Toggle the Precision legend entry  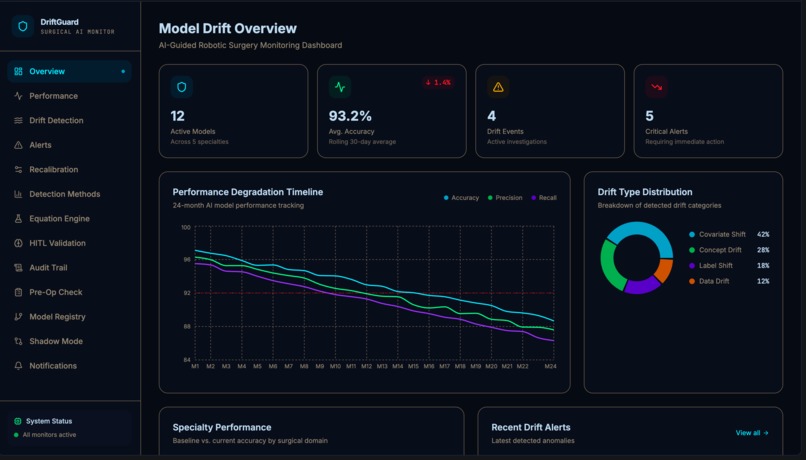(x=505, y=197)
